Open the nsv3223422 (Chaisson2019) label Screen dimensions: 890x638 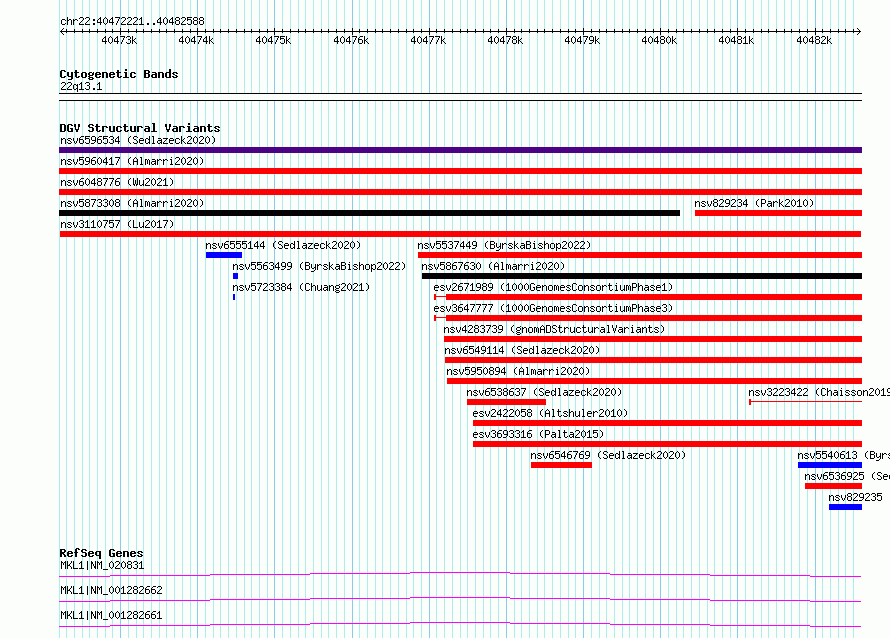pos(819,392)
